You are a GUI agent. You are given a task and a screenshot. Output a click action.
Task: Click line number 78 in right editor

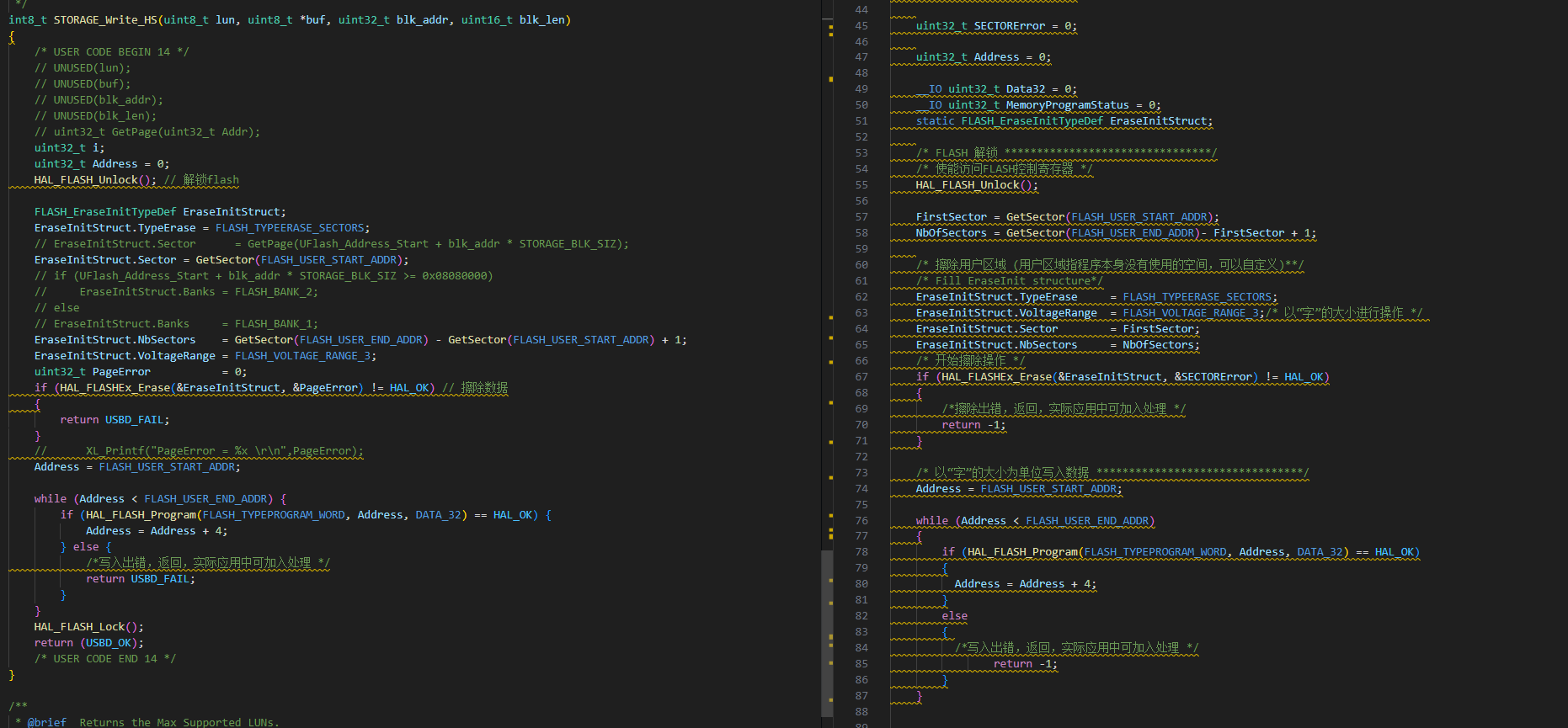(x=861, y=552)
